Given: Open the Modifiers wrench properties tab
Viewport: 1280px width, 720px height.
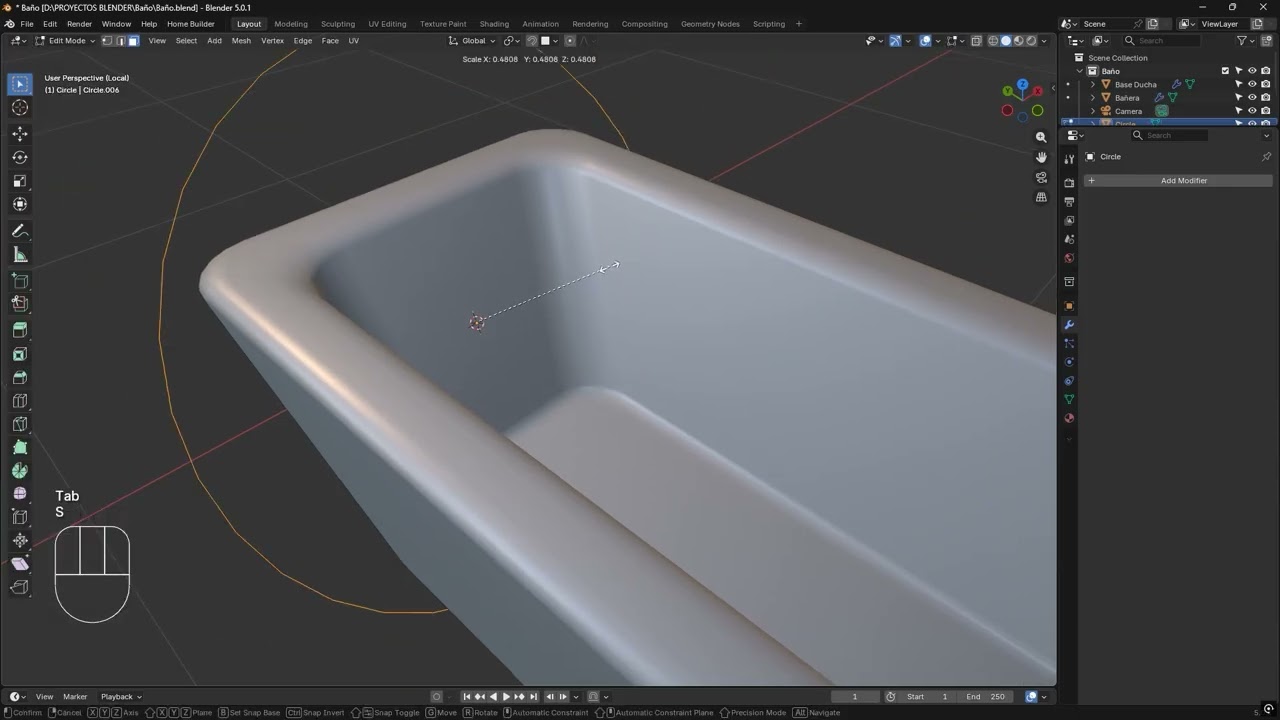Looking at the screenshot, I should tap(1069, 325).
